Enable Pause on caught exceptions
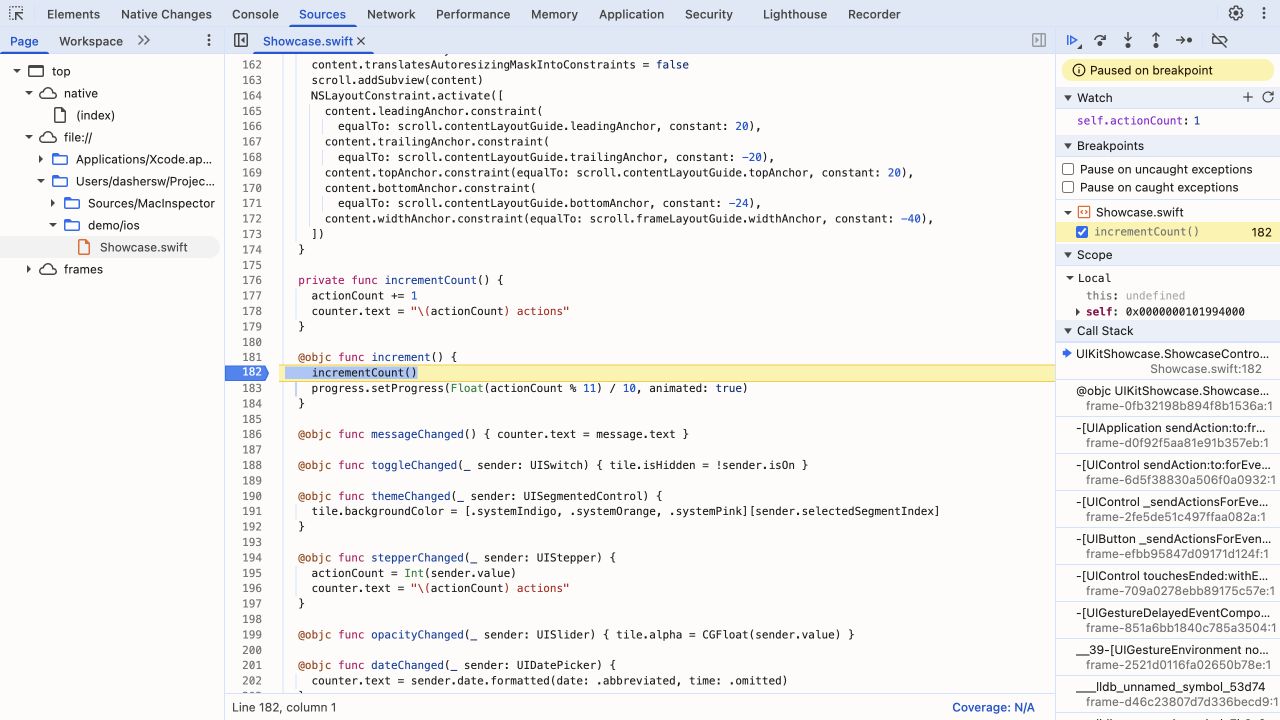Image resolution: width=1280 pixels, height=720 pixels. (x=1068, y=187)
